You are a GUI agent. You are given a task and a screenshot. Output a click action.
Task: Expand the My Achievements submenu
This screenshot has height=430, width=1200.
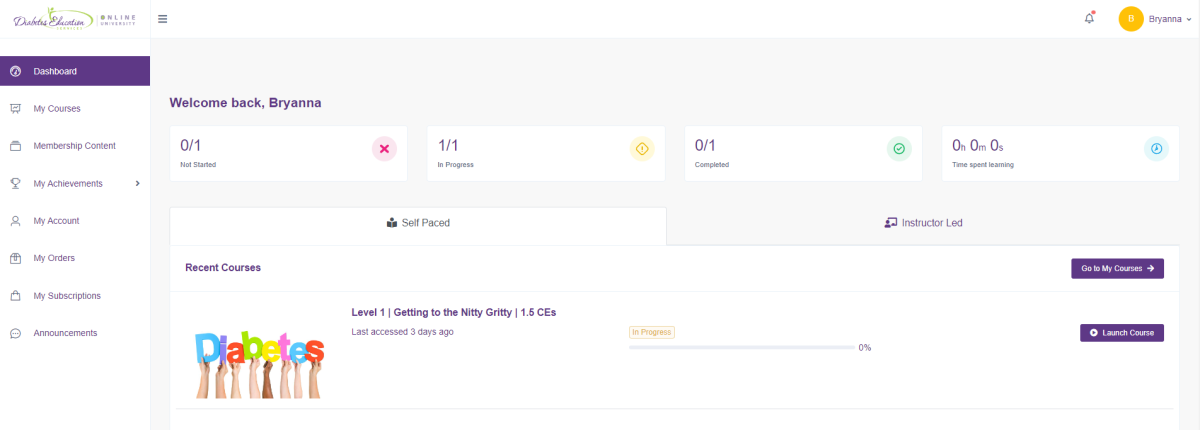(137, 183)
